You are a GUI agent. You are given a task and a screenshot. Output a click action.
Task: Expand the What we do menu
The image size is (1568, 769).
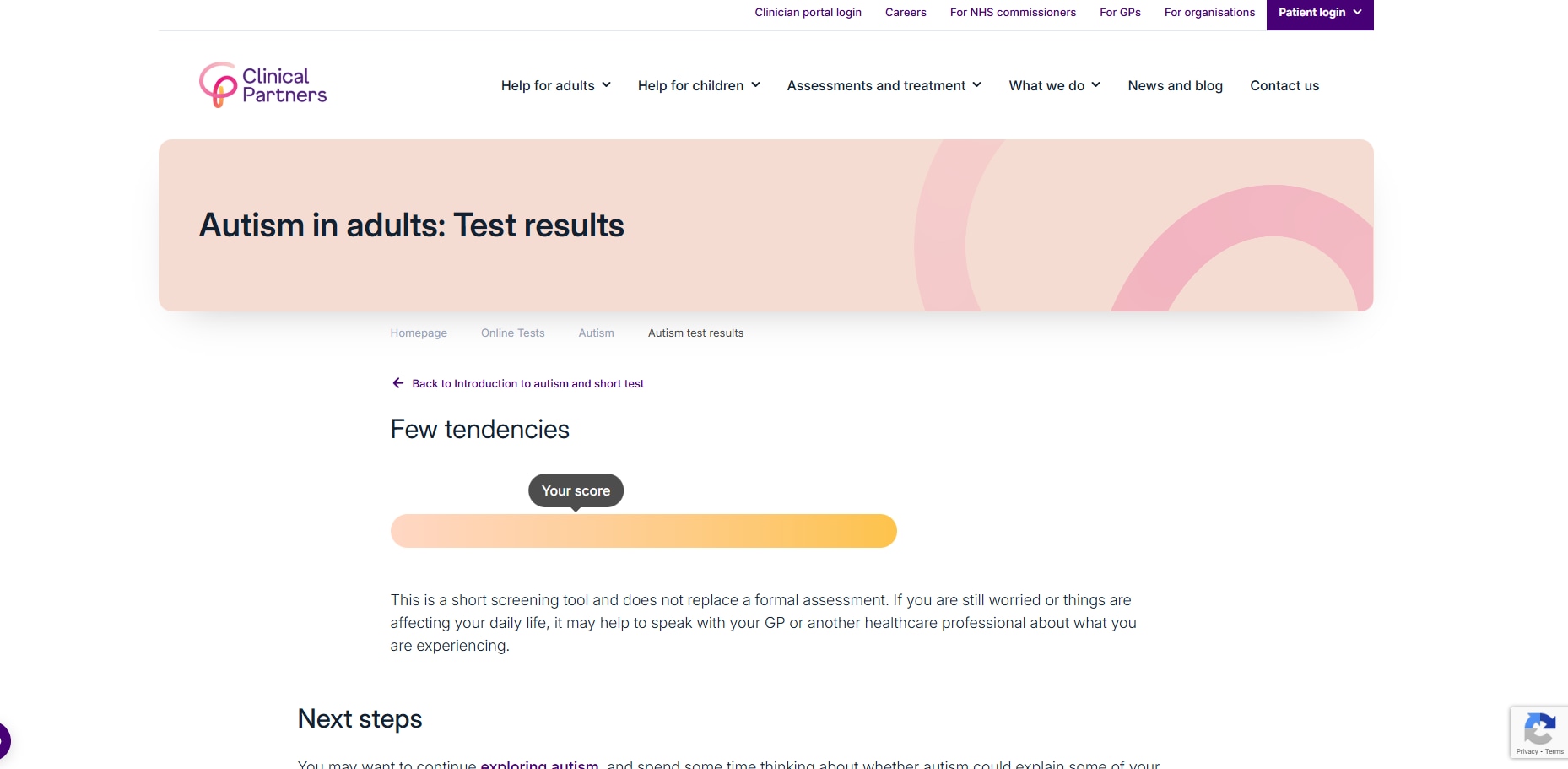[x=1054, y=85]
